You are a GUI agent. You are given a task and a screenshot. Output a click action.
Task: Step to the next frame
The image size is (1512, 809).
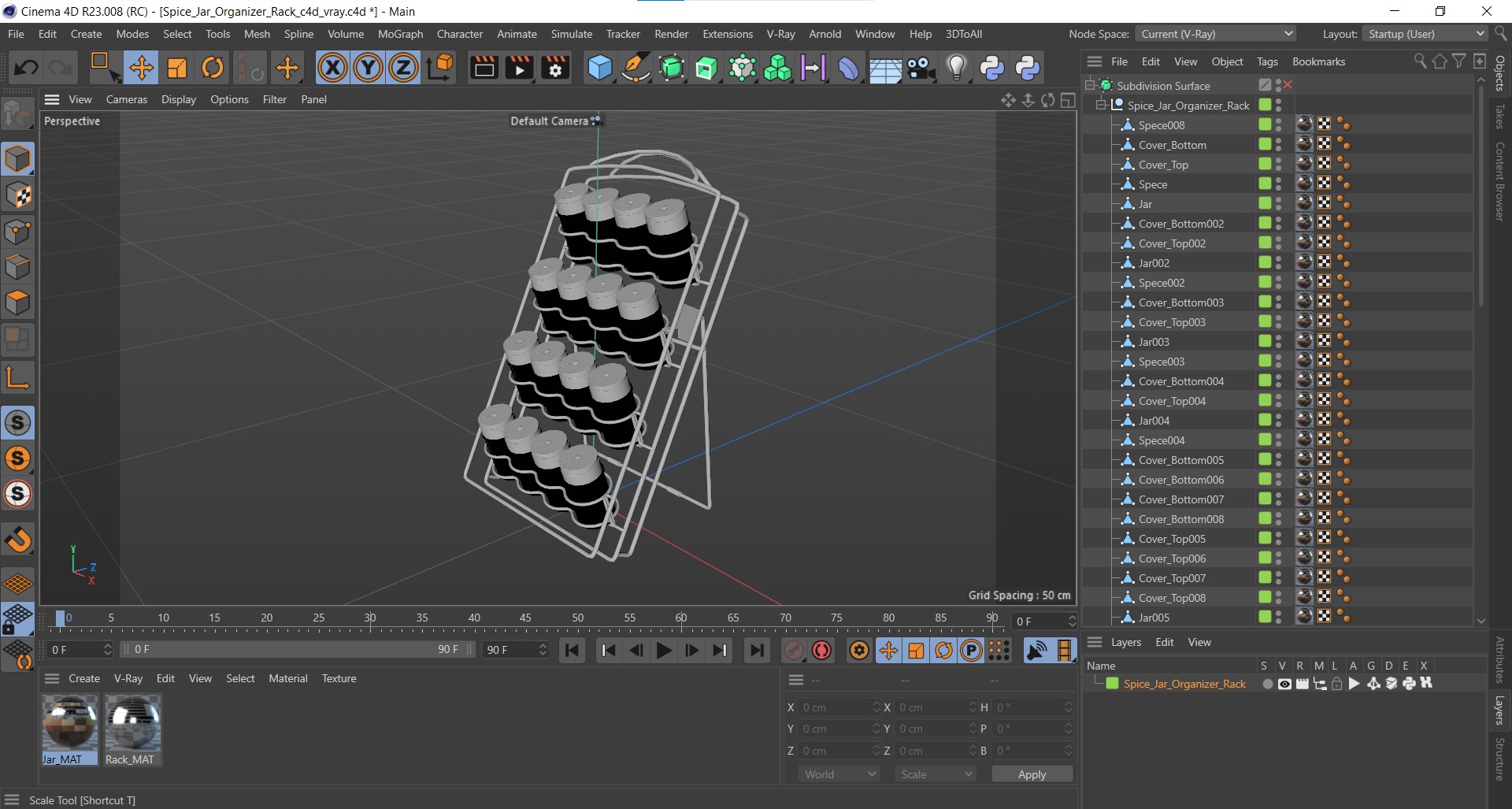pos(691,650)
